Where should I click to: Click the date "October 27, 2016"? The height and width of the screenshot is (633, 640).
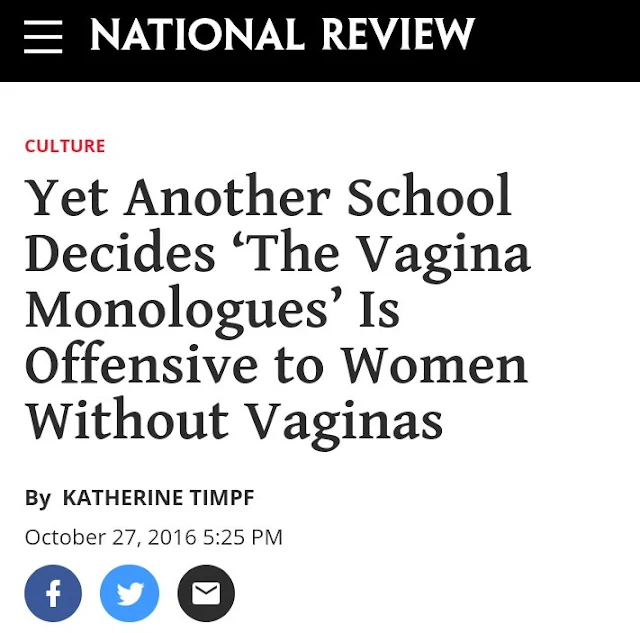pyautogui.click(x=112, y=537)
